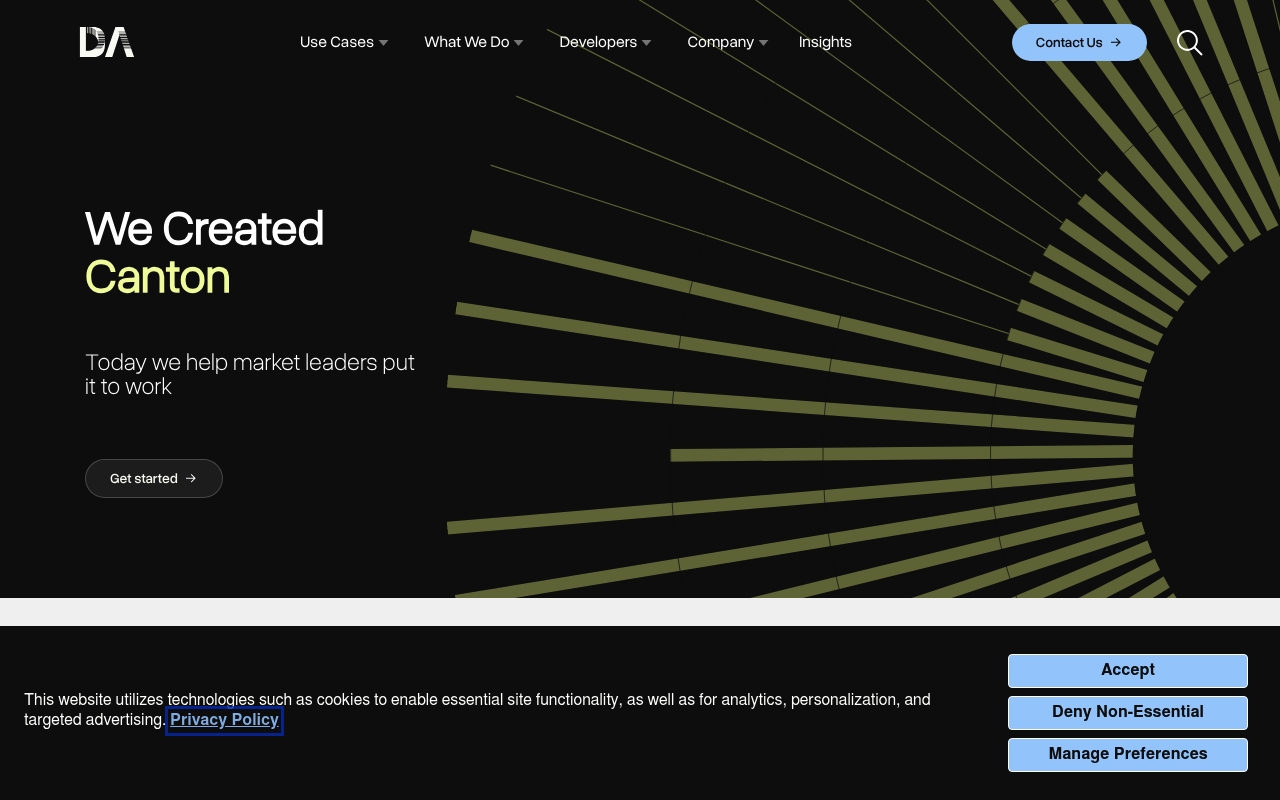This screenshot has width=1280, height=800.
Task: Accept cookies
Action: pyautogui.click(x=1128, y=670)
